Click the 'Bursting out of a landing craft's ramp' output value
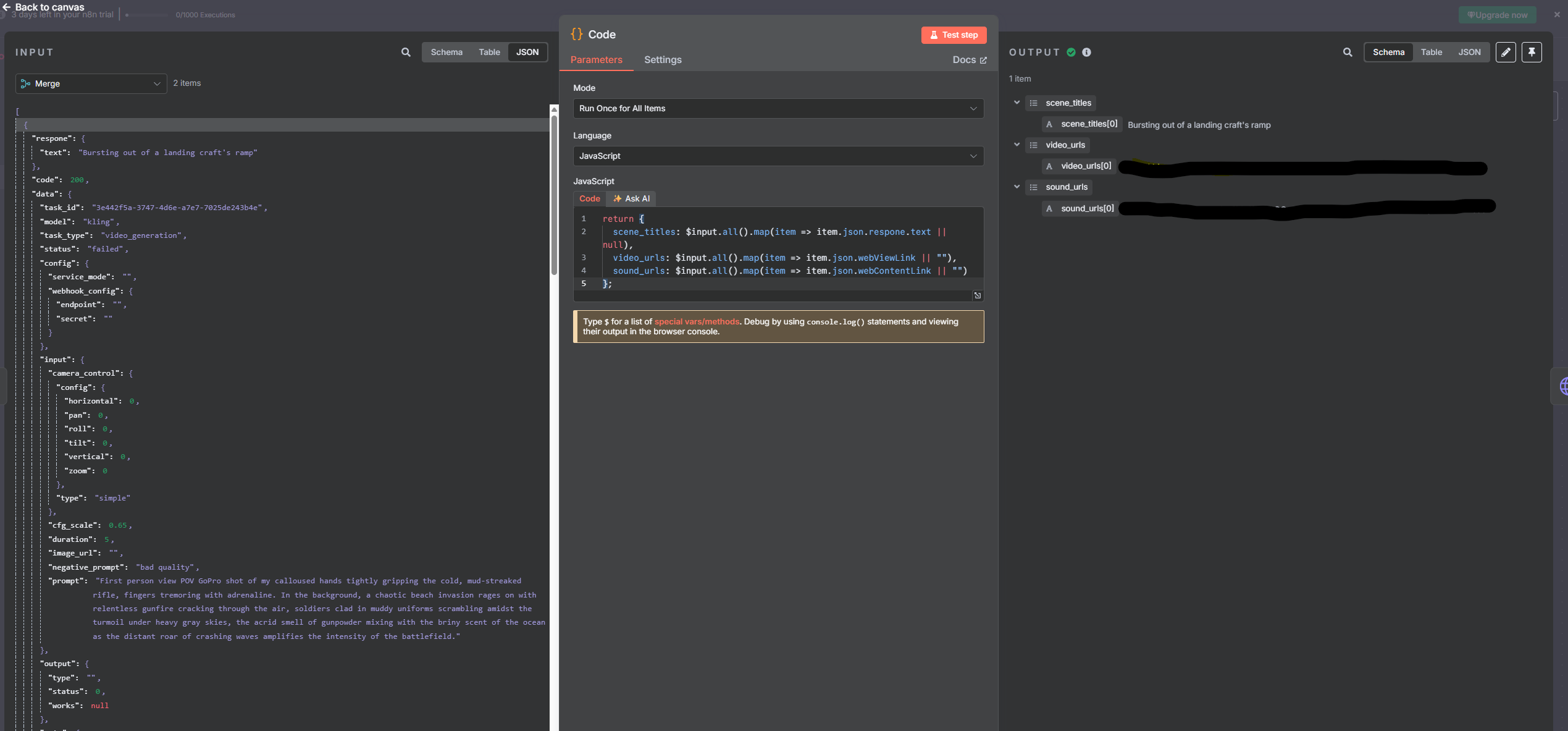This screenshot has width=1568, height=731. (x=1199, y=125)
